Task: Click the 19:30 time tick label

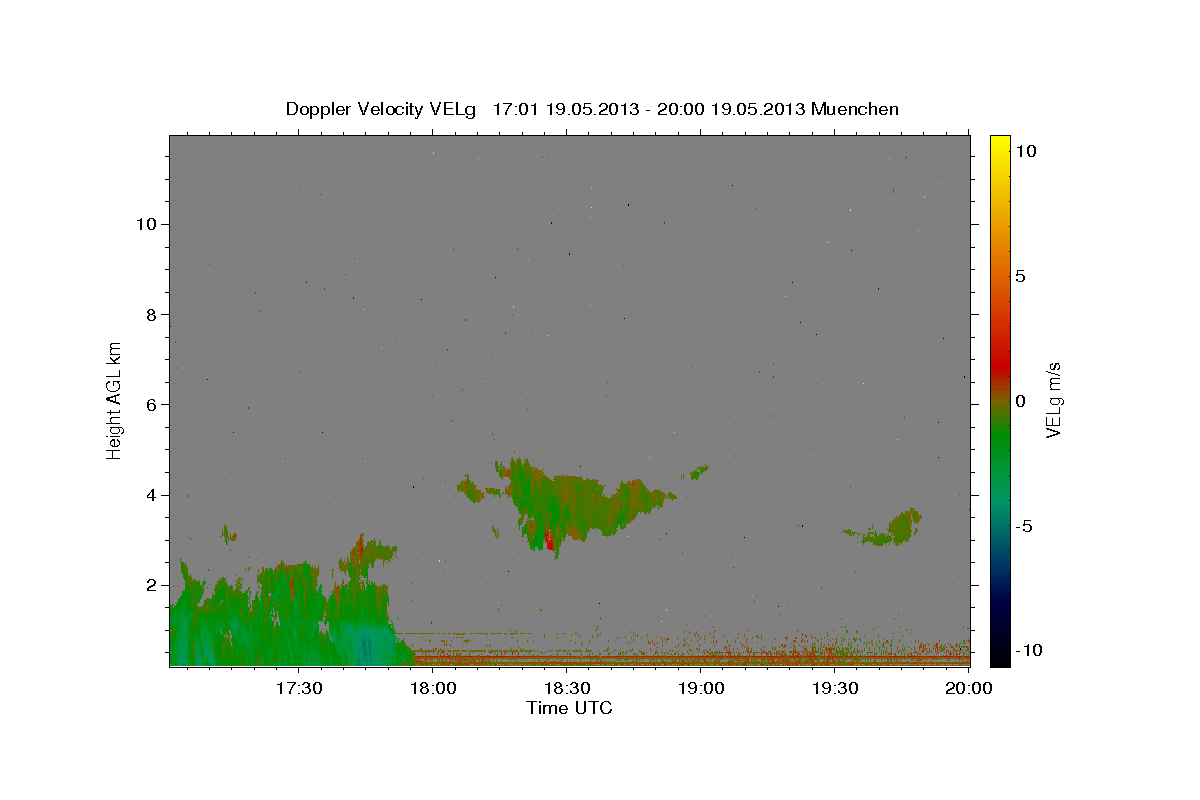Action: tap(836, 688)
